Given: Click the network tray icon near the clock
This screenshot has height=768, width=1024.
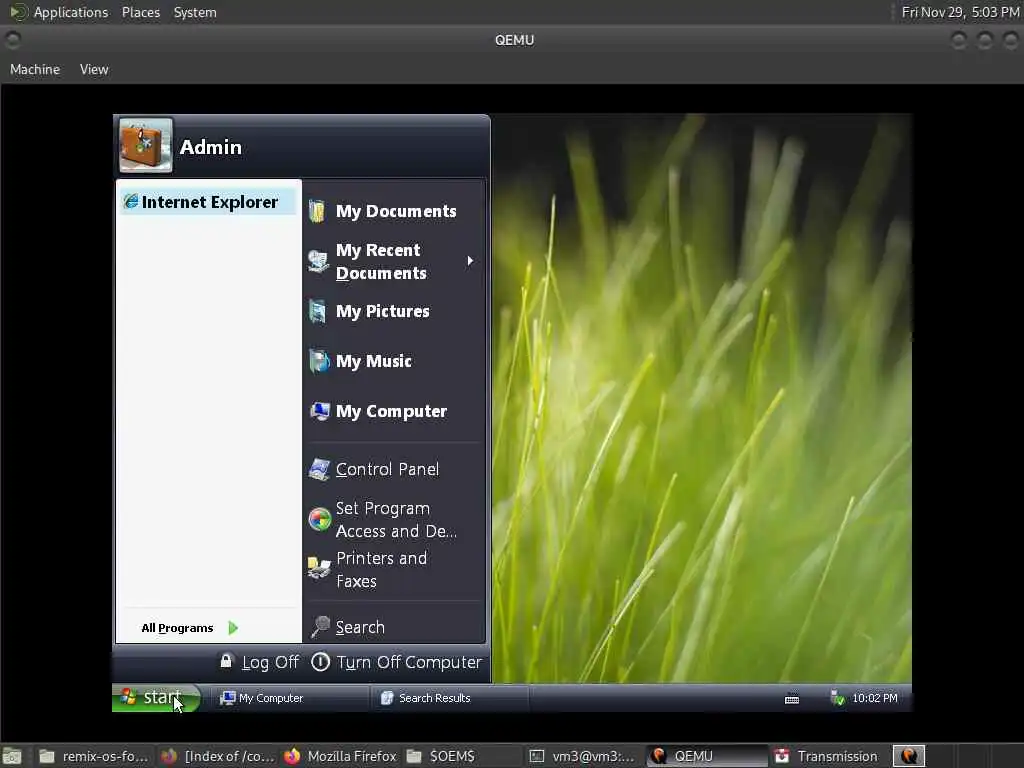Looking at the screenshot, I should click(837, 698).
